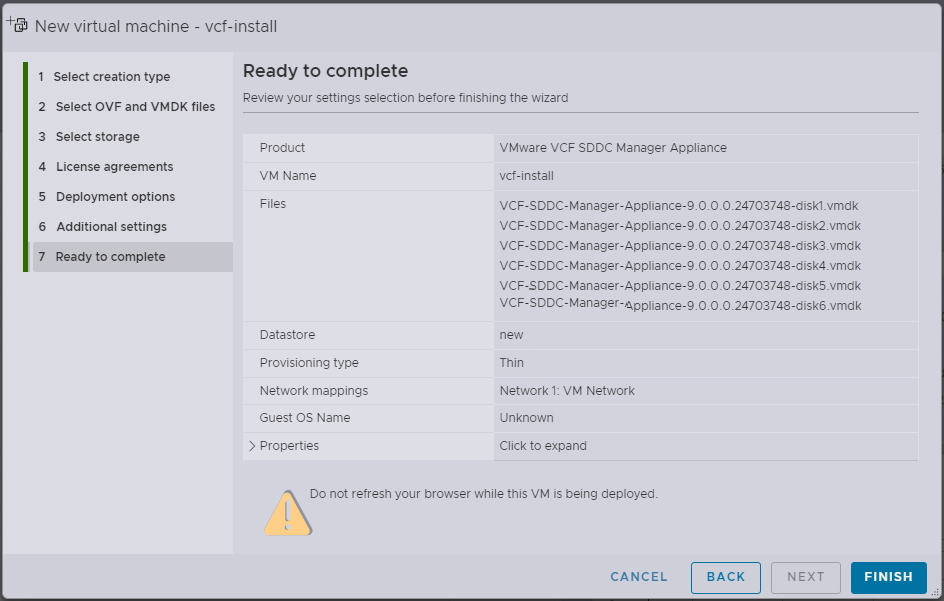Click the greyed-out NEXT button
This screenshot has height=601, width=944.
[x=805, y=577]
